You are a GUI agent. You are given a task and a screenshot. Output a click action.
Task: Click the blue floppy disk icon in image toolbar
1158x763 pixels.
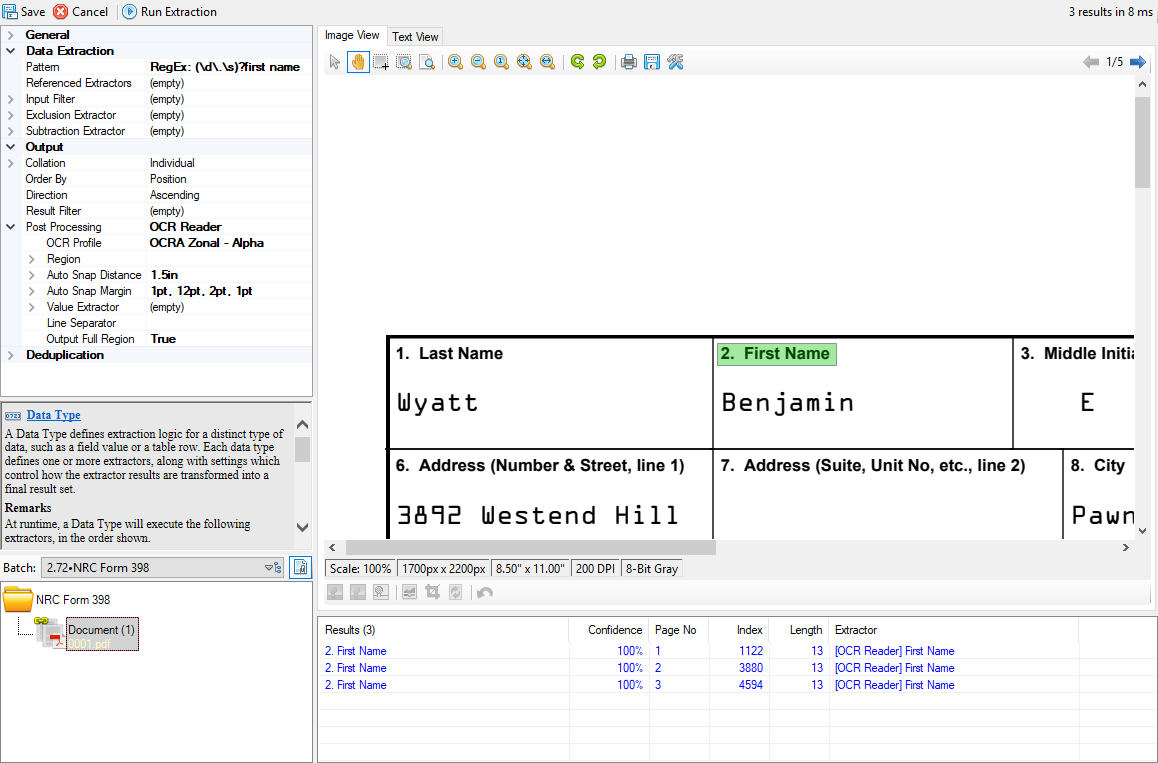(x=651, y=62)
